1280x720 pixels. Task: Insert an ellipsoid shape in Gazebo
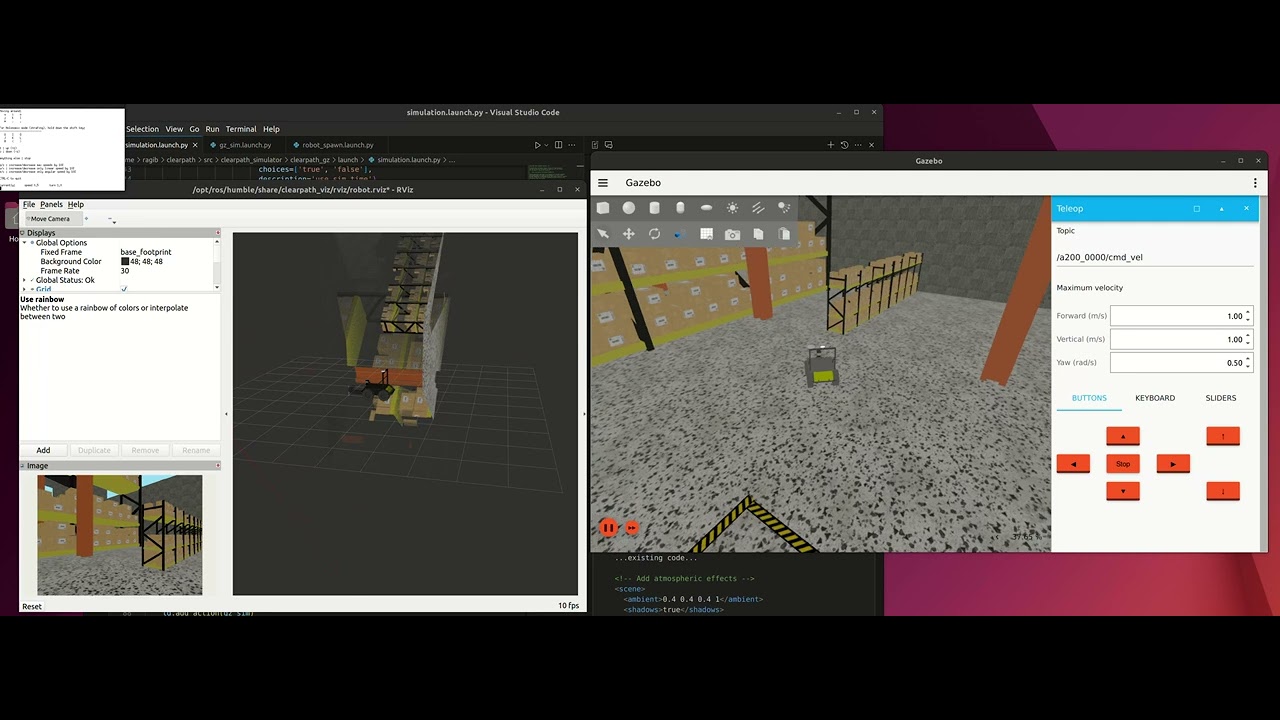(707, 208)
